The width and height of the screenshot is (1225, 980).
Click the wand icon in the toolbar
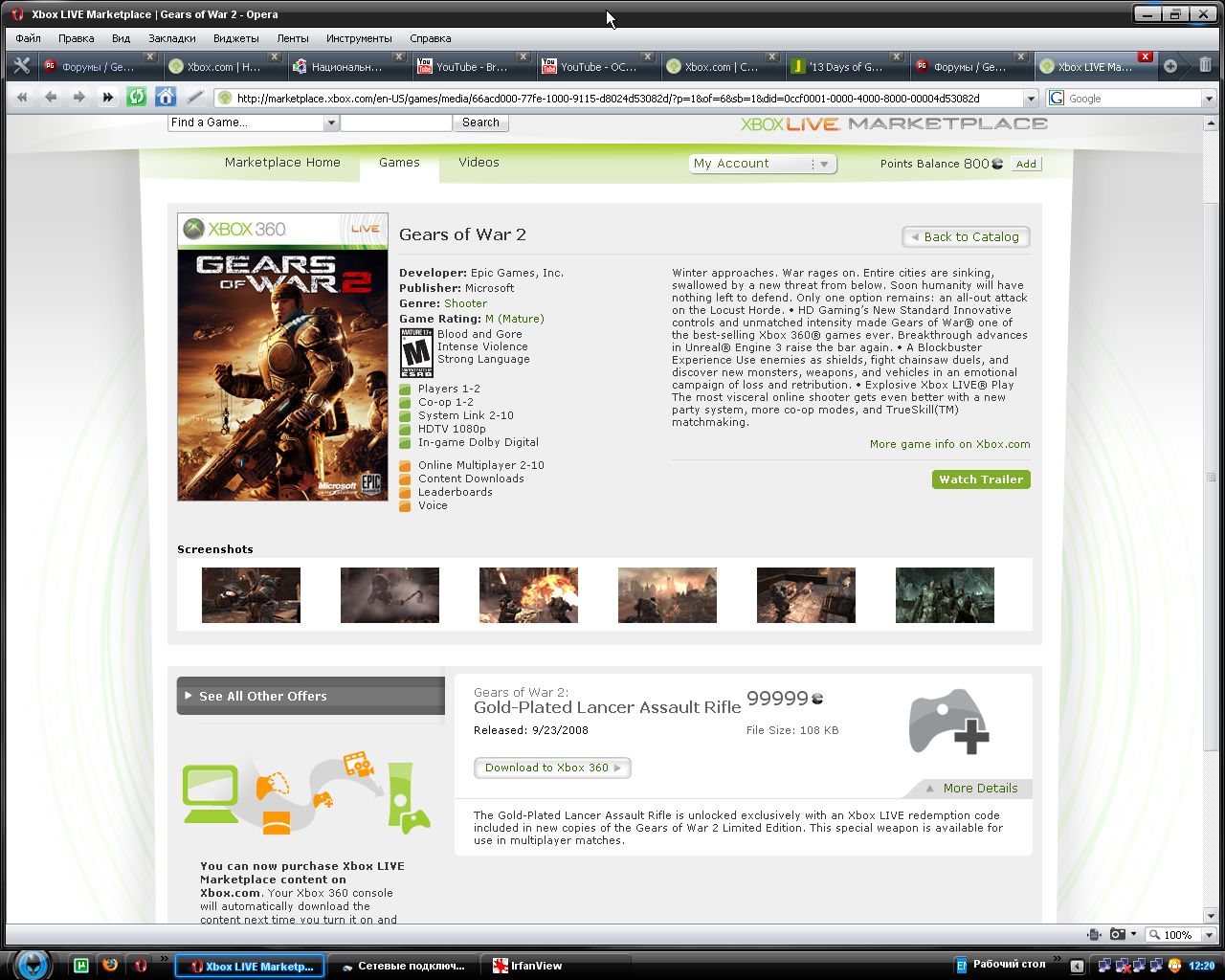[194, 97]
